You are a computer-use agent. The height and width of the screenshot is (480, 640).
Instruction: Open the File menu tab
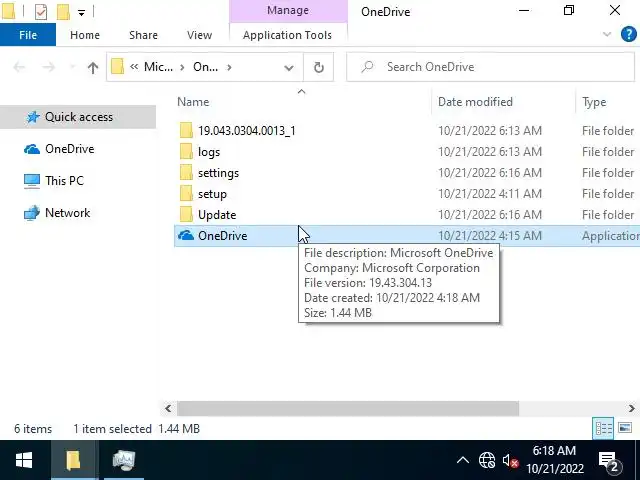click(x=28, y=35)
